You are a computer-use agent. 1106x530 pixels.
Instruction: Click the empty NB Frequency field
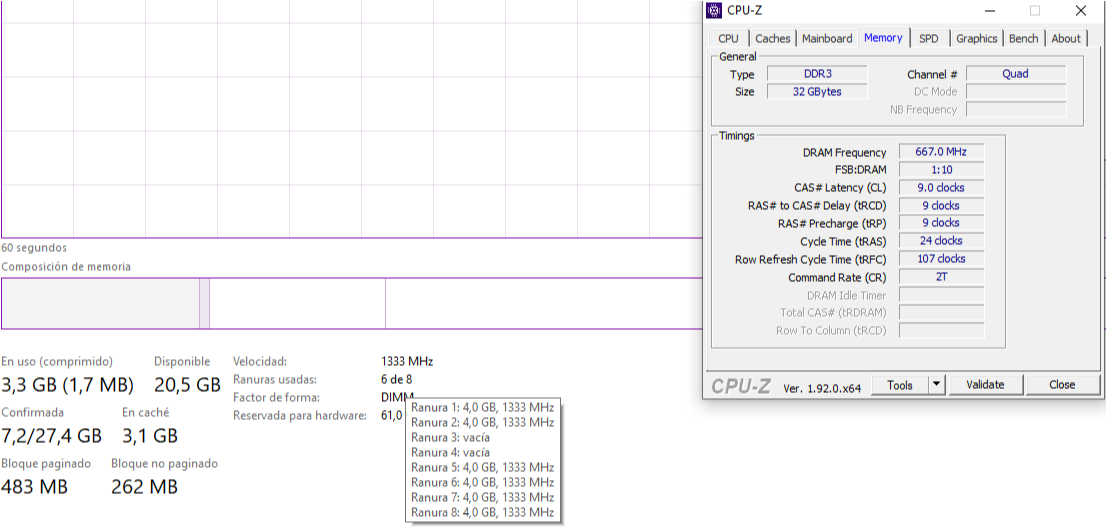pyautogui.click(x=1016, y=109)
